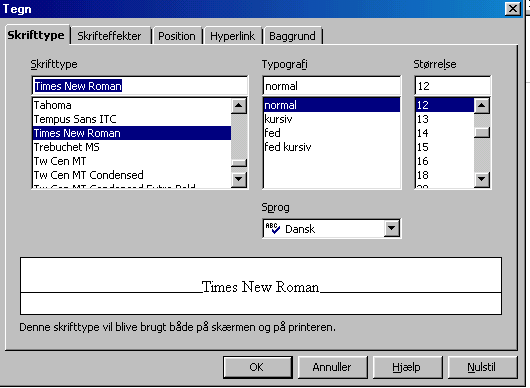Select Times New Roman in the font list
Image resolution: width=530 pixels, height=388 pixels.
click(x=132, y=133)
